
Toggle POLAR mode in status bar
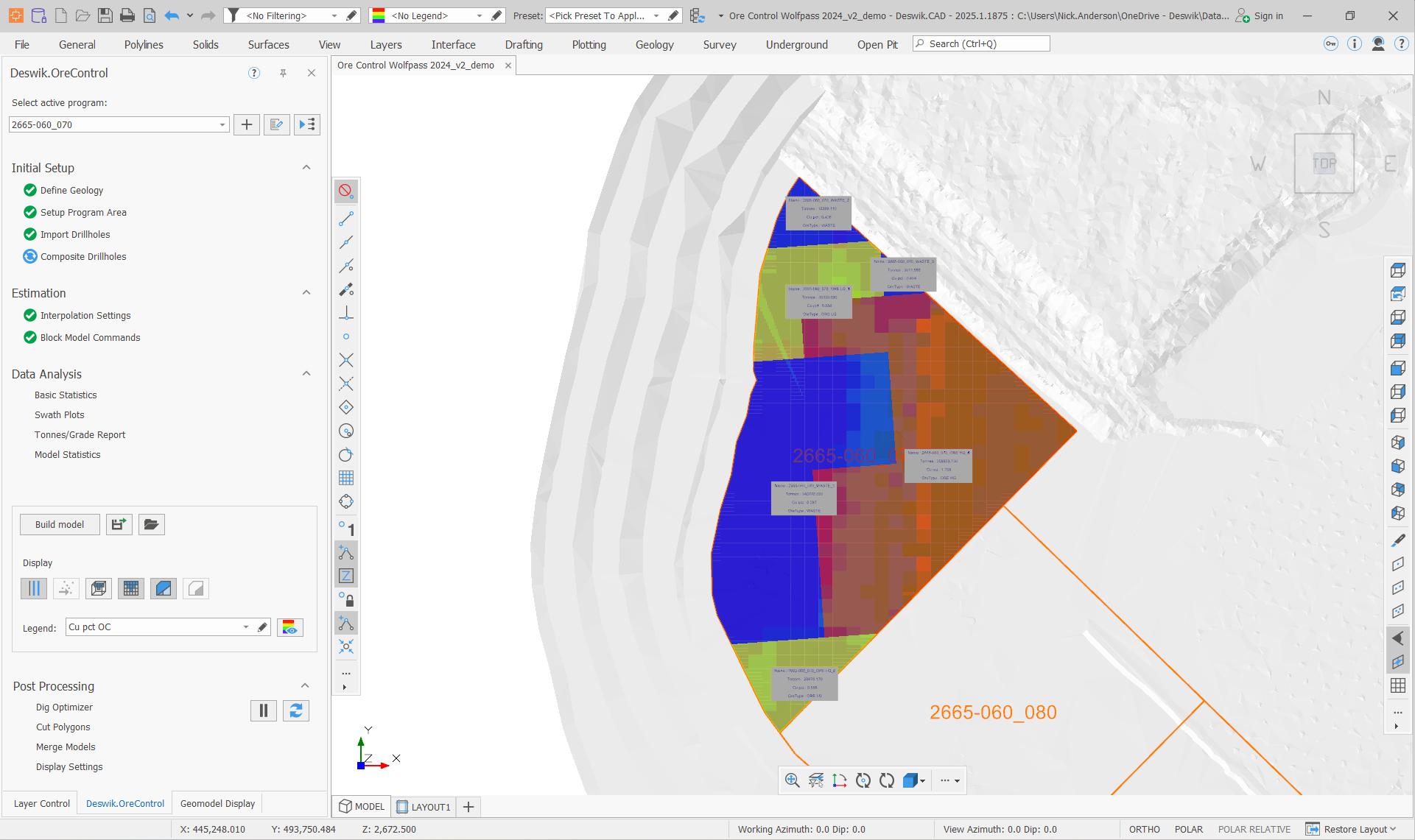pyautogui.click(x=1189, y=829)
